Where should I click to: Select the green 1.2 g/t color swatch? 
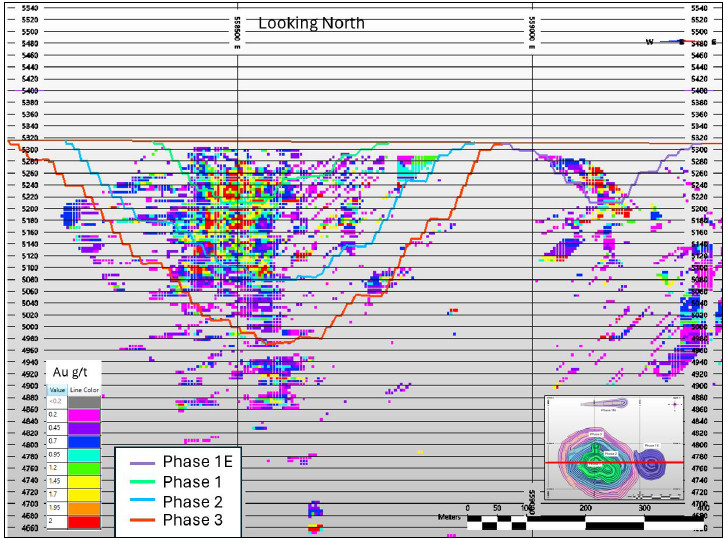click(84, 469)
